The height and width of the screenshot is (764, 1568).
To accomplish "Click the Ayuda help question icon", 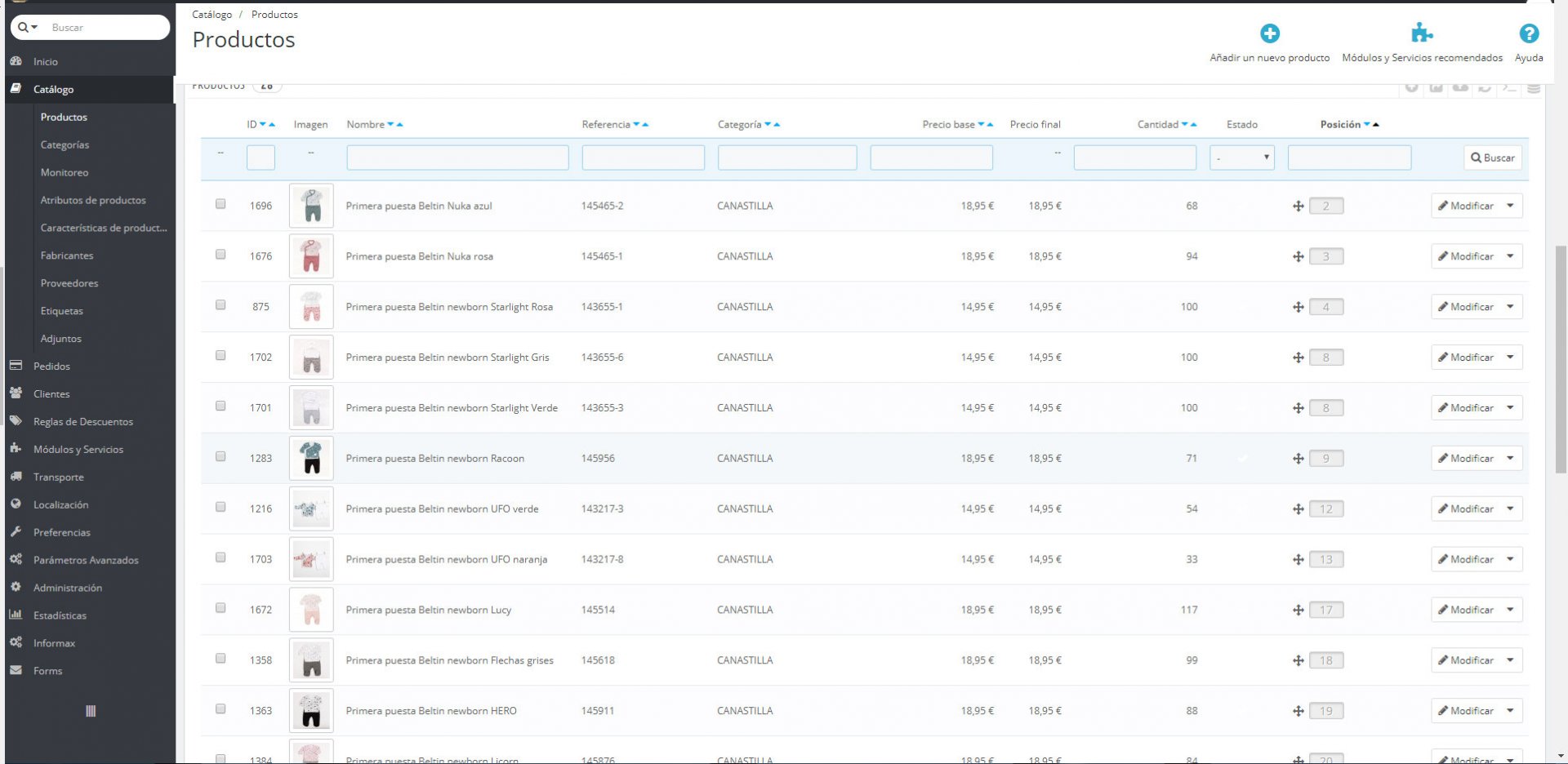I will coord(1528,33).
